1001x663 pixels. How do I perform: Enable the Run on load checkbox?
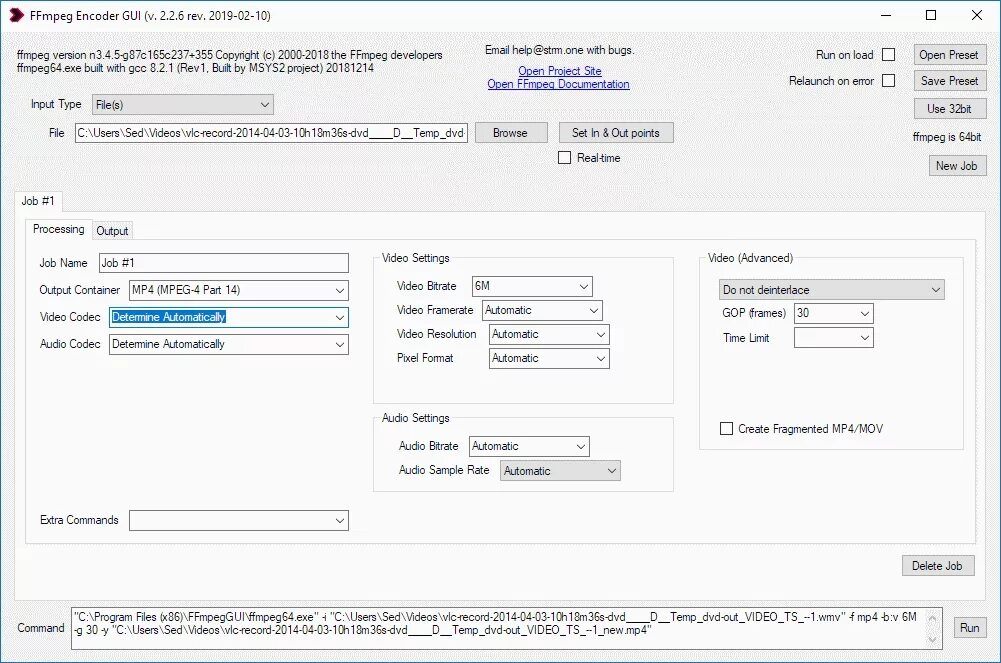[888, 55]
